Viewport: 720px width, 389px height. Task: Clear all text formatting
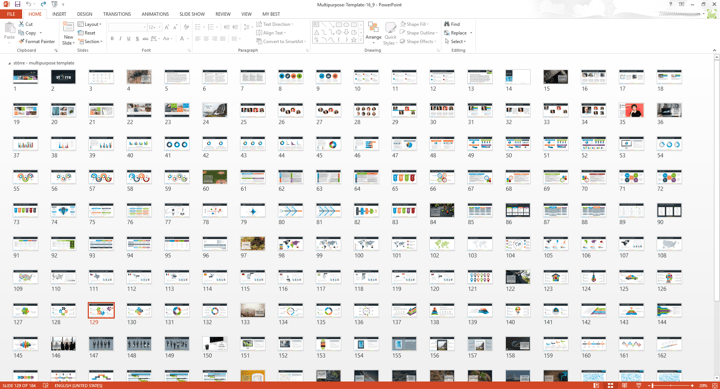pyautogui.click(x=186, y=27)
